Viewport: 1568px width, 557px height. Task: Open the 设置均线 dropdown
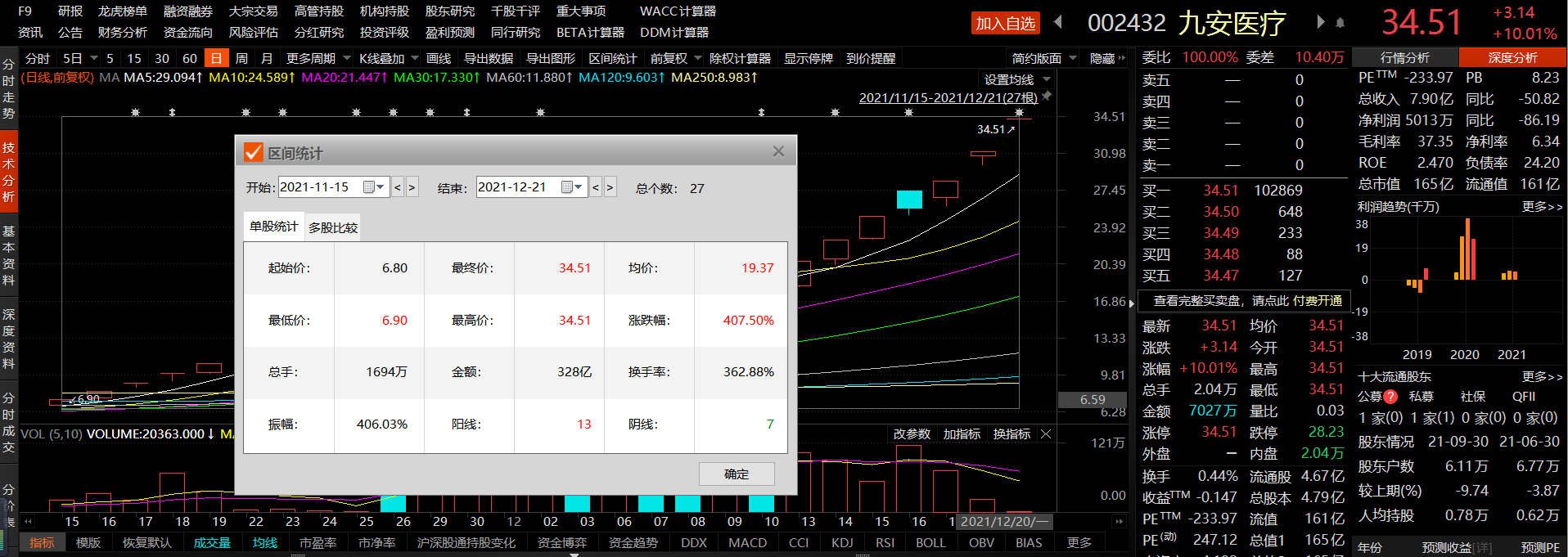tap(1016, 80)
